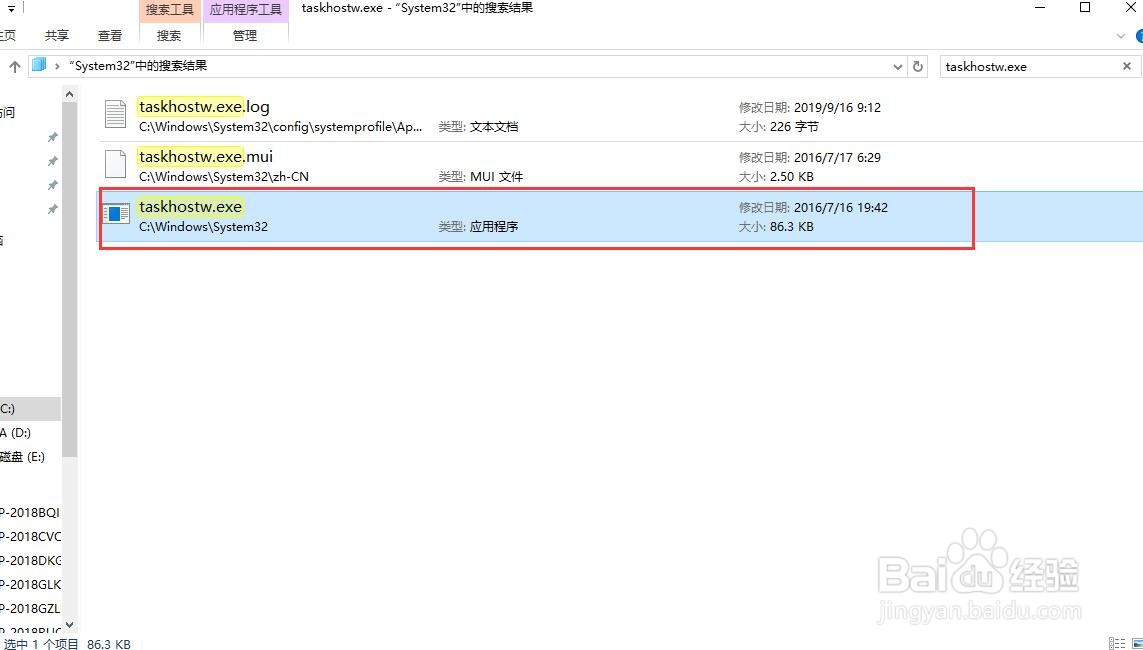This screenshot has height=650, width=1143.
Task: Switch to large thumbnails view via status bar icon
Action: point(1137,643)
